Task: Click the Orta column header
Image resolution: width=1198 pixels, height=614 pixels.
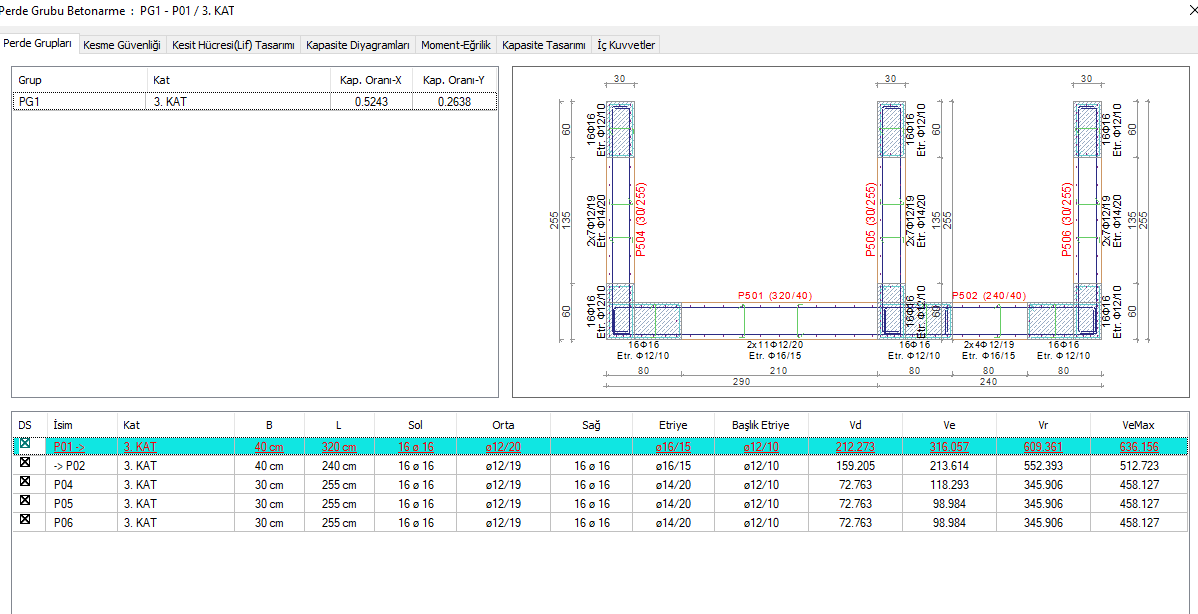Action: [503, 423]
